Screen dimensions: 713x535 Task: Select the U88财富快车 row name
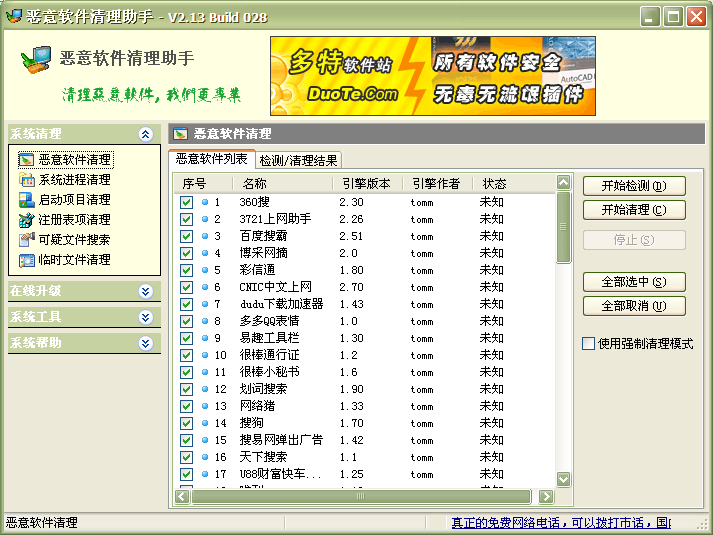281,474
